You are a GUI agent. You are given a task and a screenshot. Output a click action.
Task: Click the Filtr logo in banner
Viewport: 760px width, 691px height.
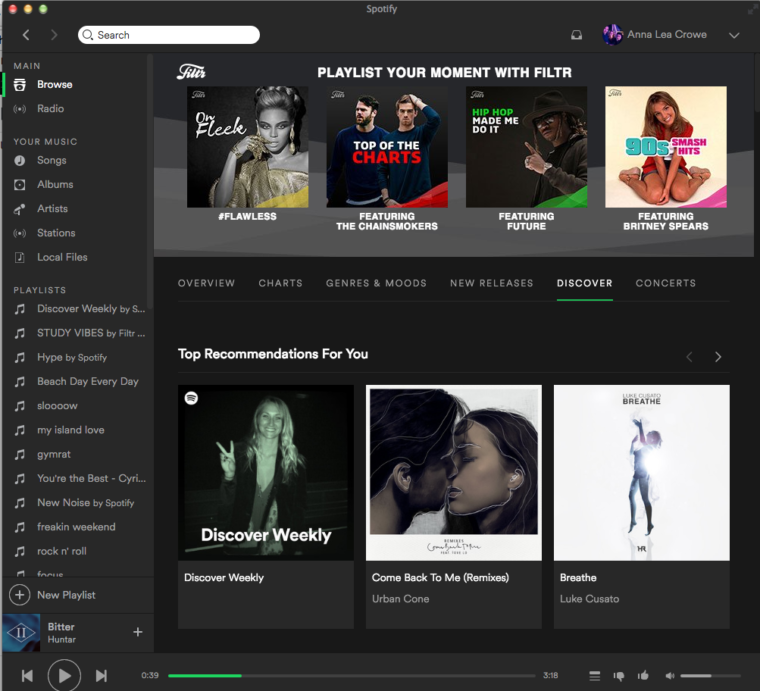tap(191, 72)
